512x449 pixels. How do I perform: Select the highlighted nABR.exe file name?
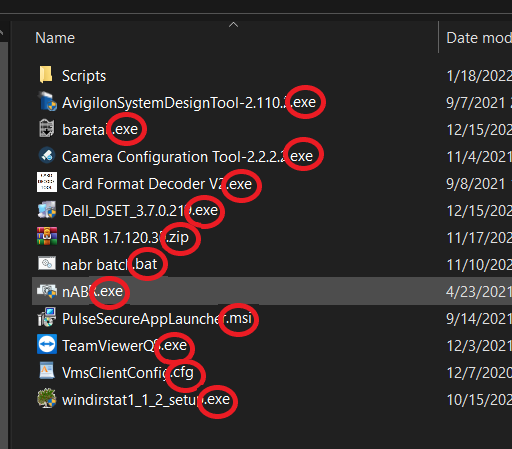click(92, 292)
